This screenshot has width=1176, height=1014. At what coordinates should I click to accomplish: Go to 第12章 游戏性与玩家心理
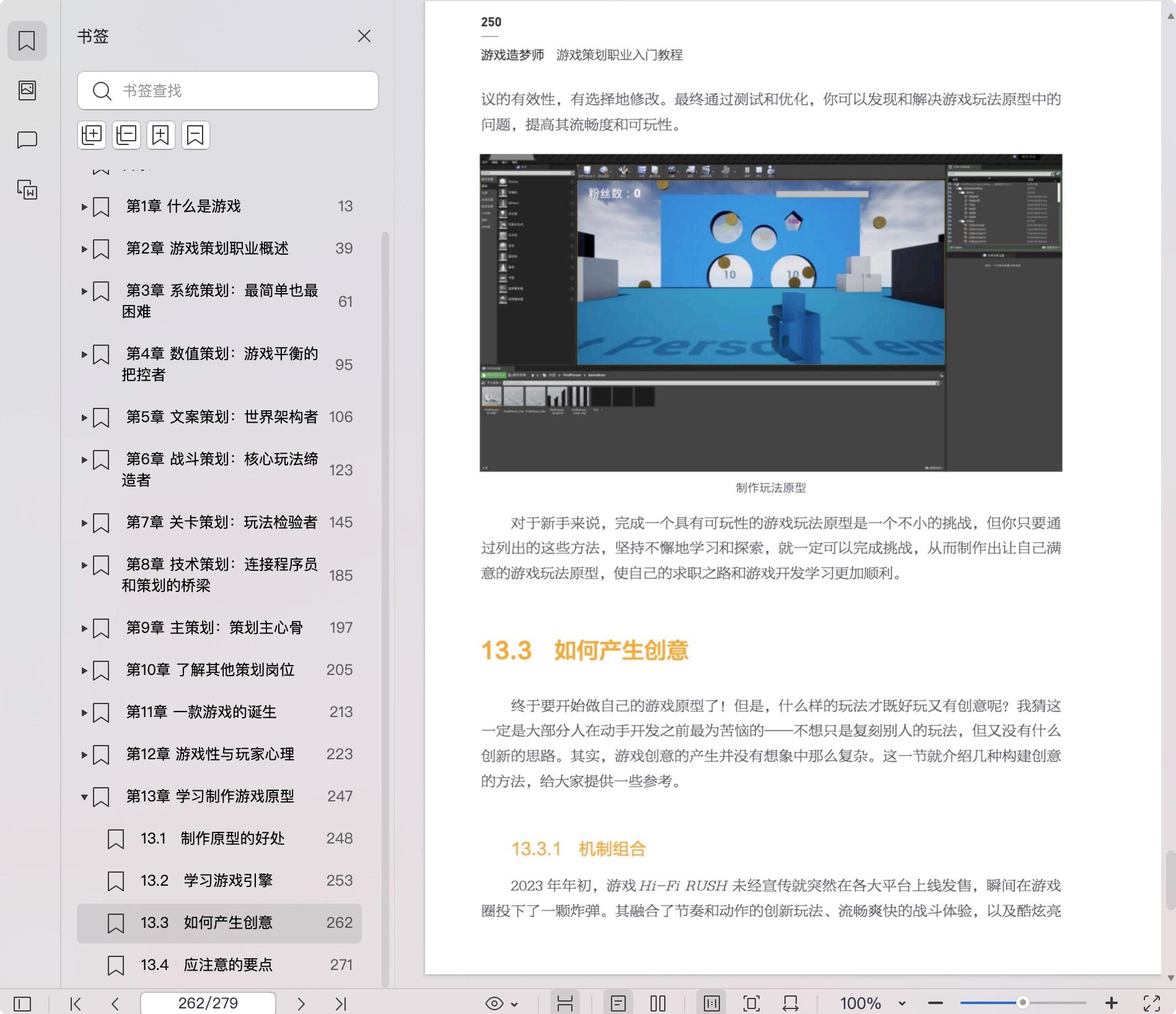pos(210,754)
